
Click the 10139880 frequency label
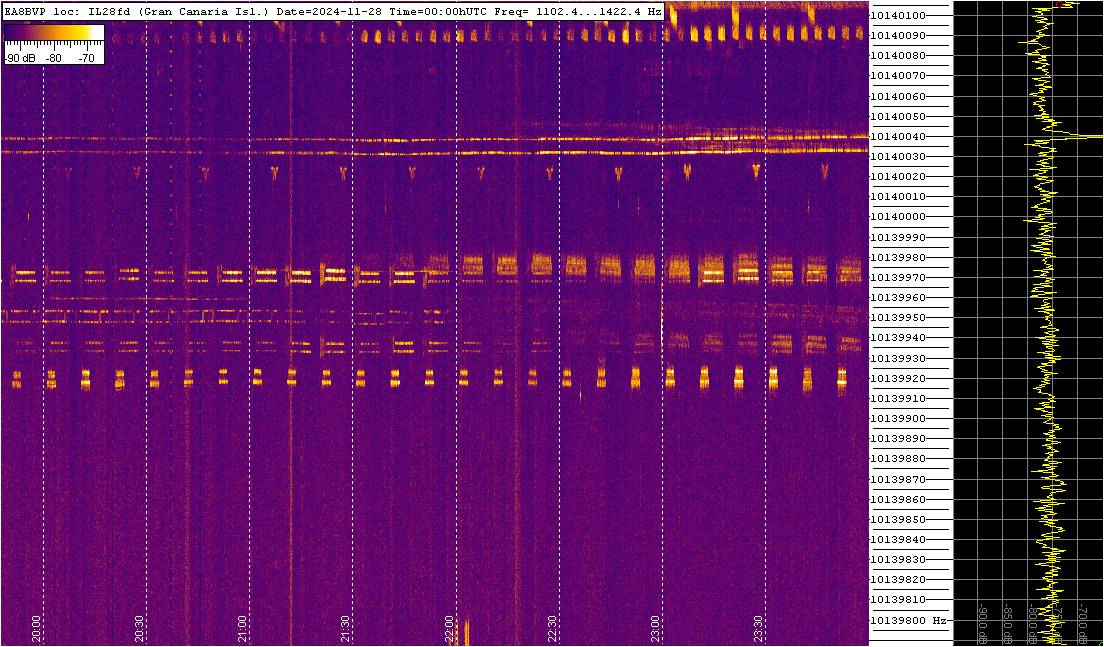[898, 459]
